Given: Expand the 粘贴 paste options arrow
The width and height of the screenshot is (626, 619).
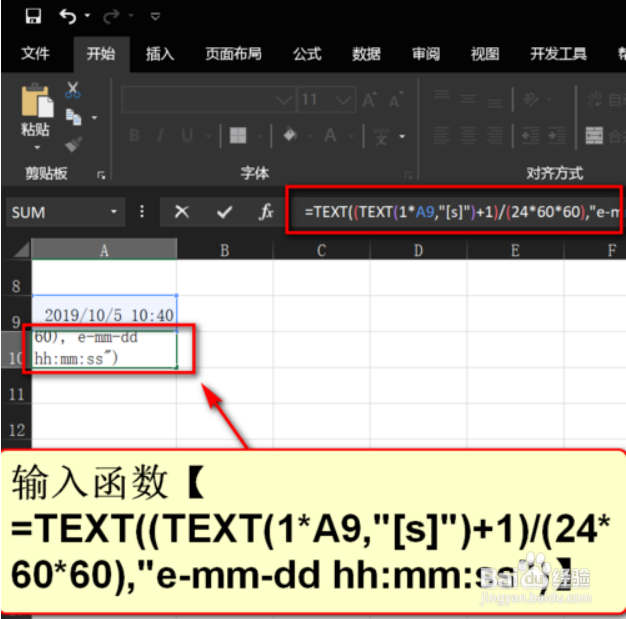Looking at the screenshot, I should click(37, 147).
